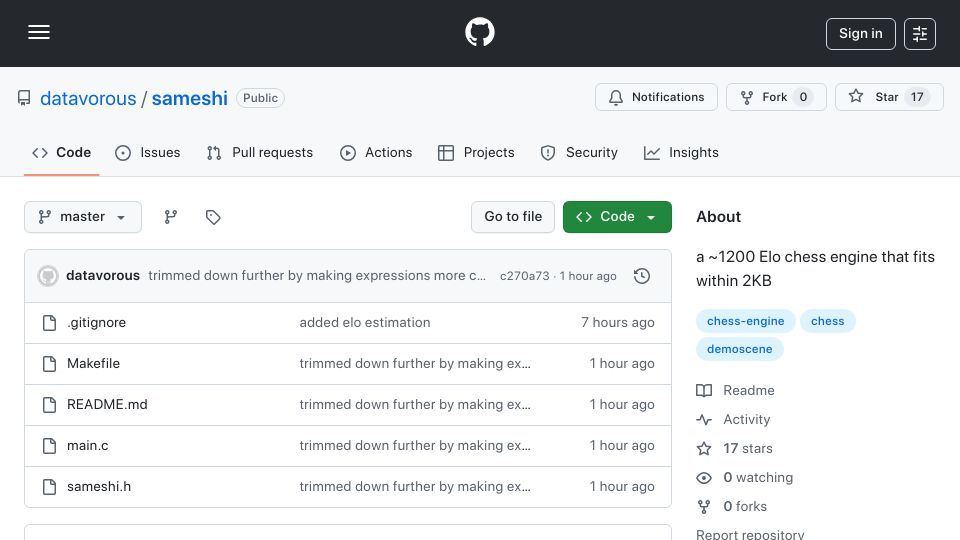View branches via the branch icon
This screenshot has width=960, height=540.
click(171, 217)
